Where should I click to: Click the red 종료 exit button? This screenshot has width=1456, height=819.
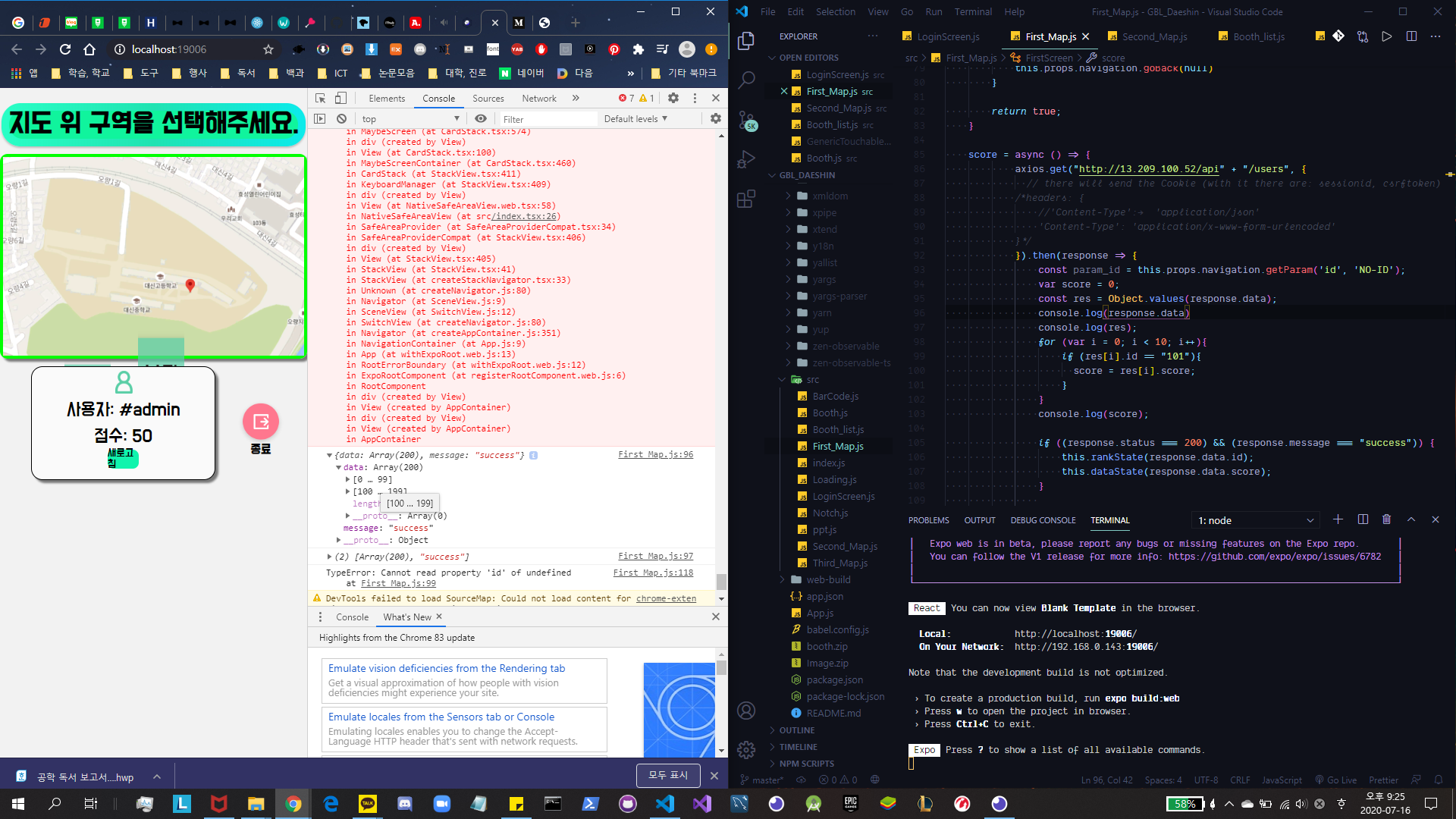click(261, 422)
